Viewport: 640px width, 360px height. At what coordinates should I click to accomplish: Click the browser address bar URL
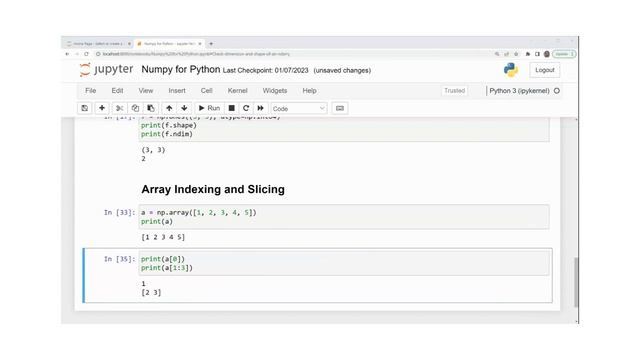pyautogui.click(x=196, y=54)
